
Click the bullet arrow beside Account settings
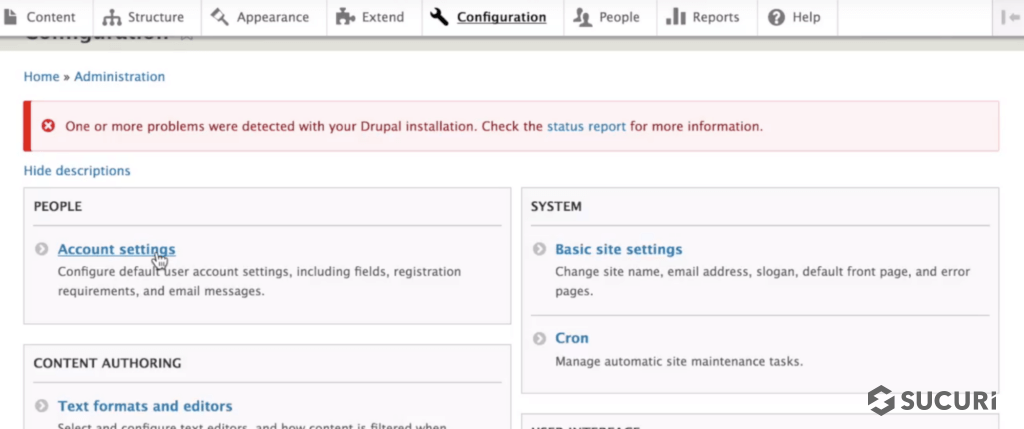pos(41,250)
